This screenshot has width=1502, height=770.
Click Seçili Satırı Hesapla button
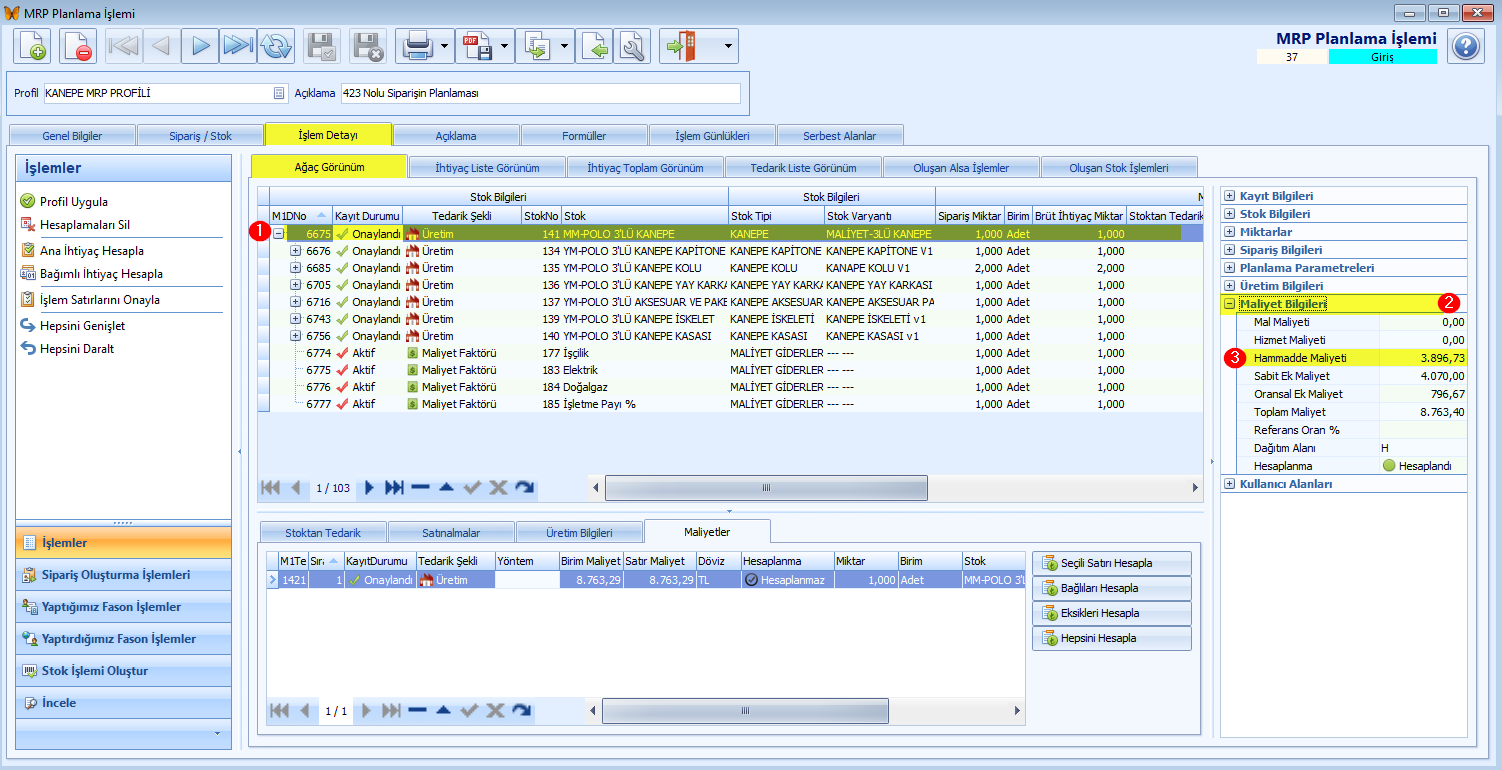1112,563
